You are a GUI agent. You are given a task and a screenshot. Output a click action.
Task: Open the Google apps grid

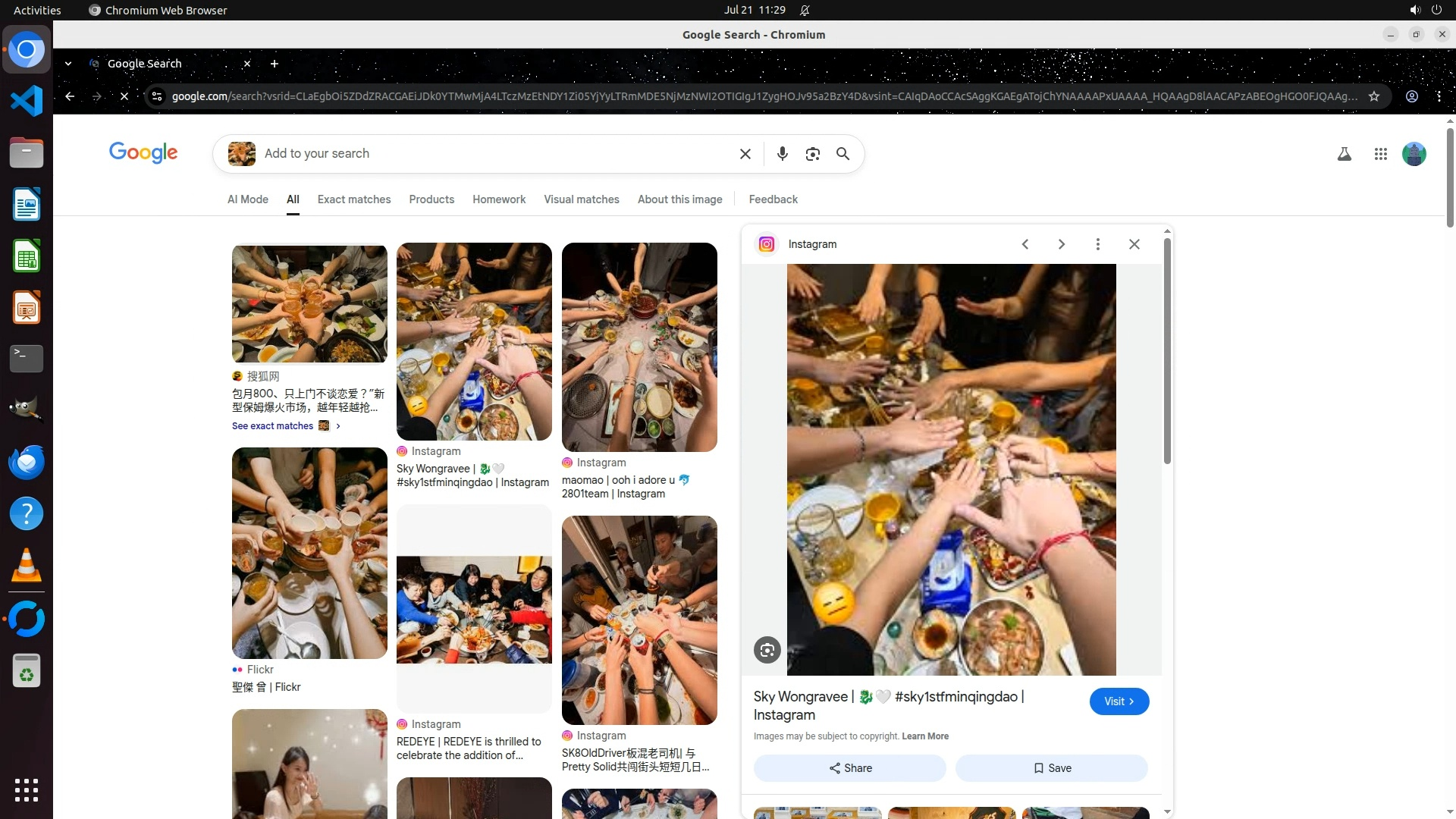[1380, 154]
